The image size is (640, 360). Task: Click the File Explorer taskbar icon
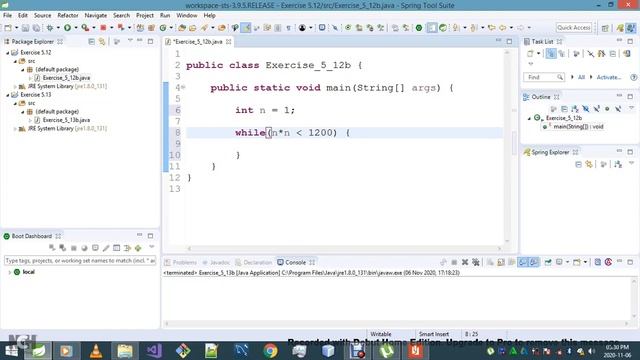tap(125, 351)
